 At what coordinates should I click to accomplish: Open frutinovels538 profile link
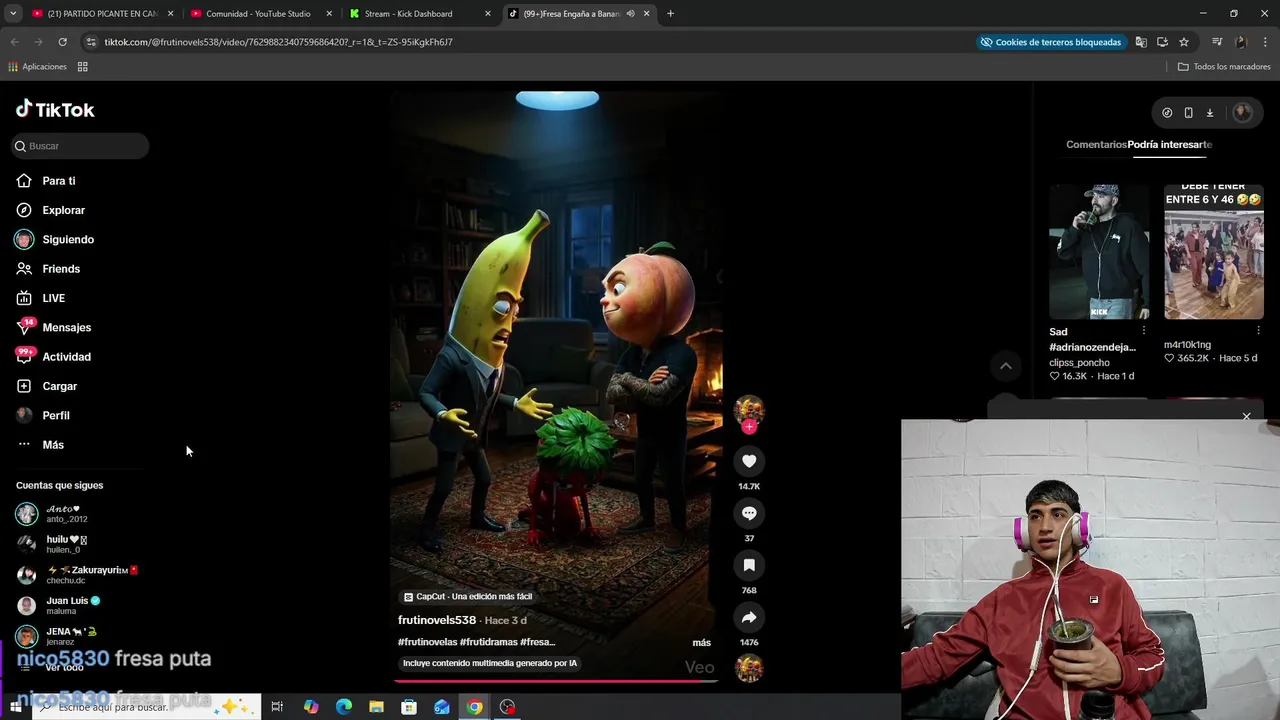437,620
